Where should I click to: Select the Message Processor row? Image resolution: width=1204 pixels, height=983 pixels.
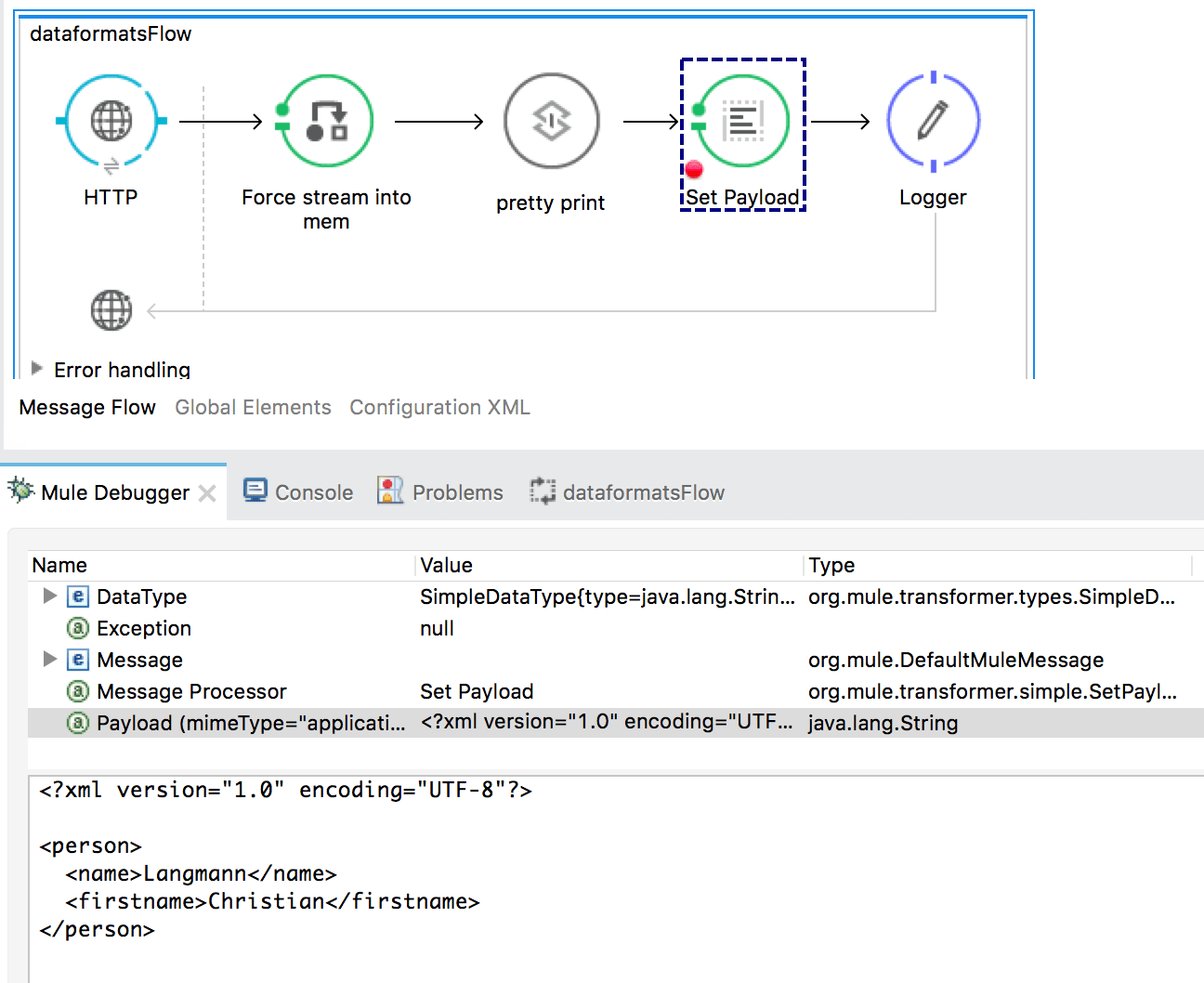pos(191,691)
